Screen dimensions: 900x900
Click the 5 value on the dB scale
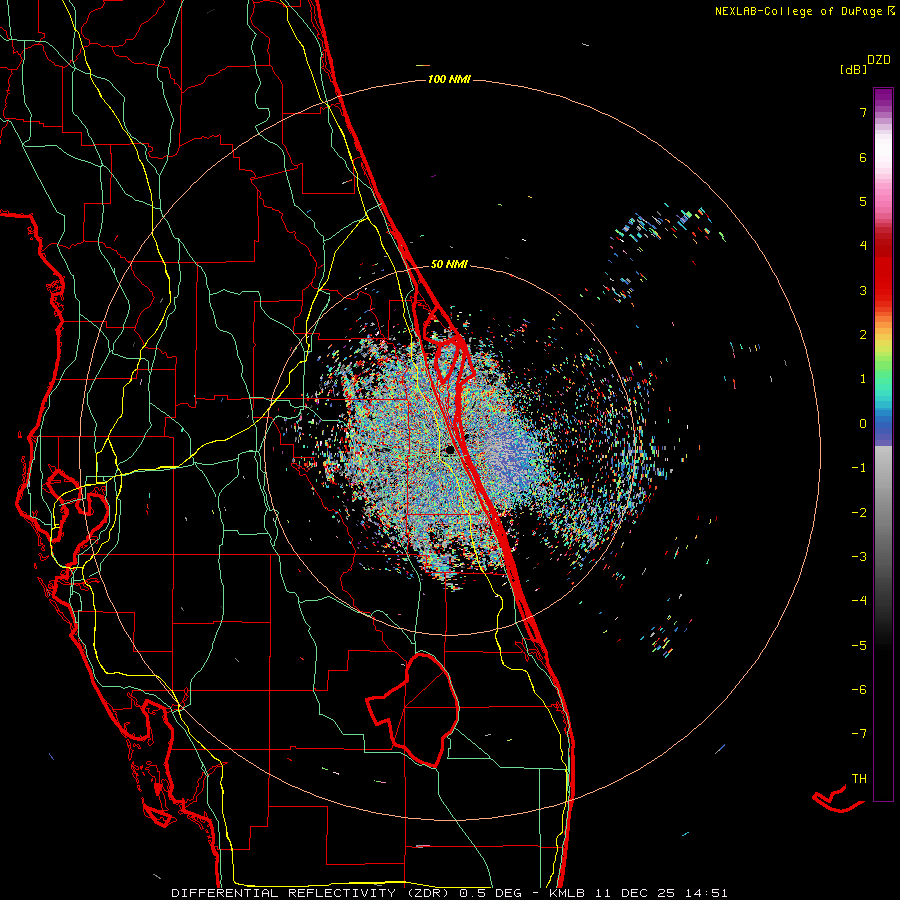coord(863,201)
